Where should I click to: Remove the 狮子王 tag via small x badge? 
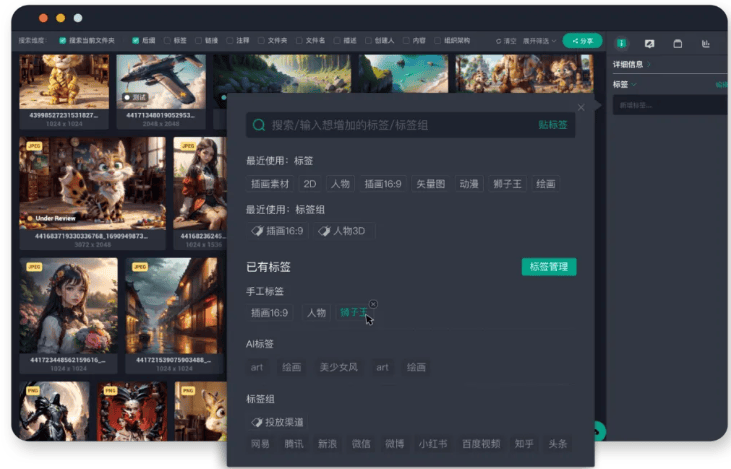[x=373, y=304]
